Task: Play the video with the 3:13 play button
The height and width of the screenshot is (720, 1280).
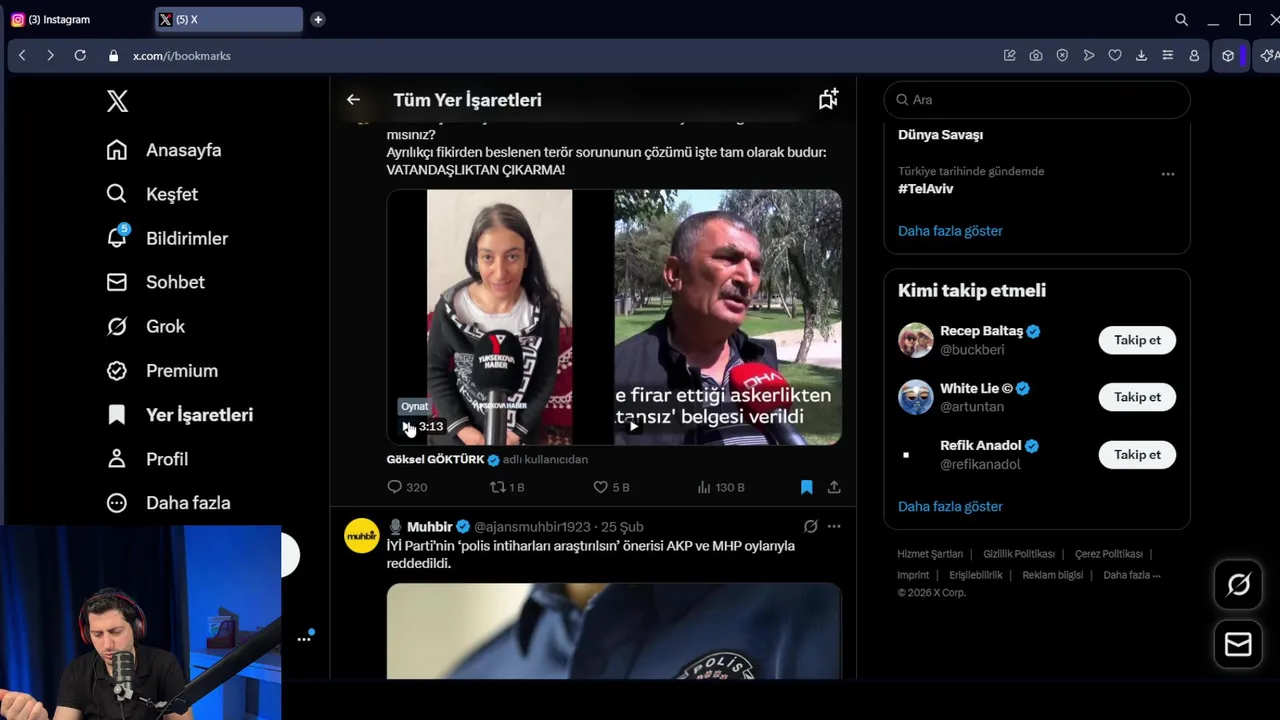Action: (x=407, y=427)
